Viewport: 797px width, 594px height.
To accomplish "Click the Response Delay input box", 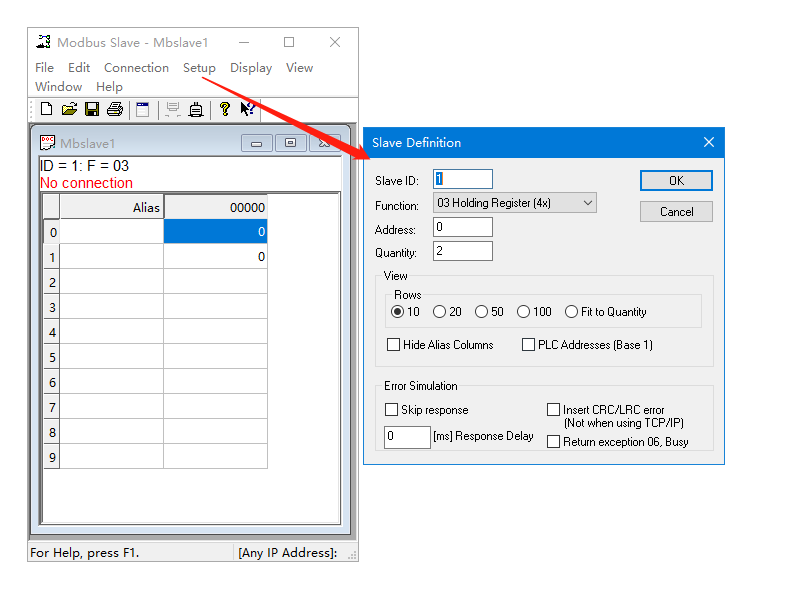I will coord(407,437).
